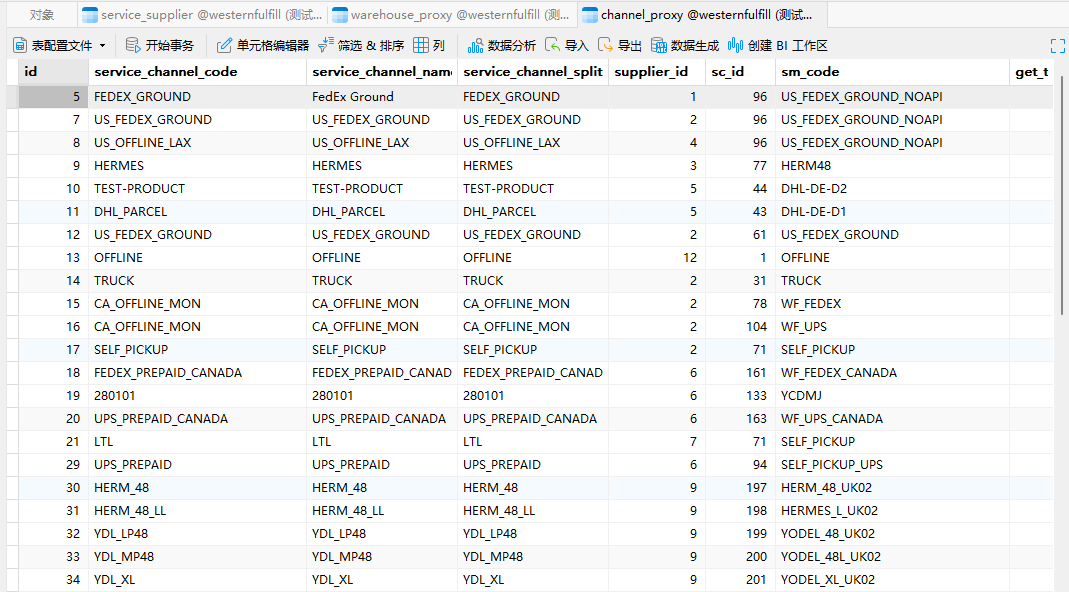Image resolution: width=1069 pixels, height=592 pixels.
Task: Select the SELF_PICKUP service_channel_code cell
Action: (197, 350)
